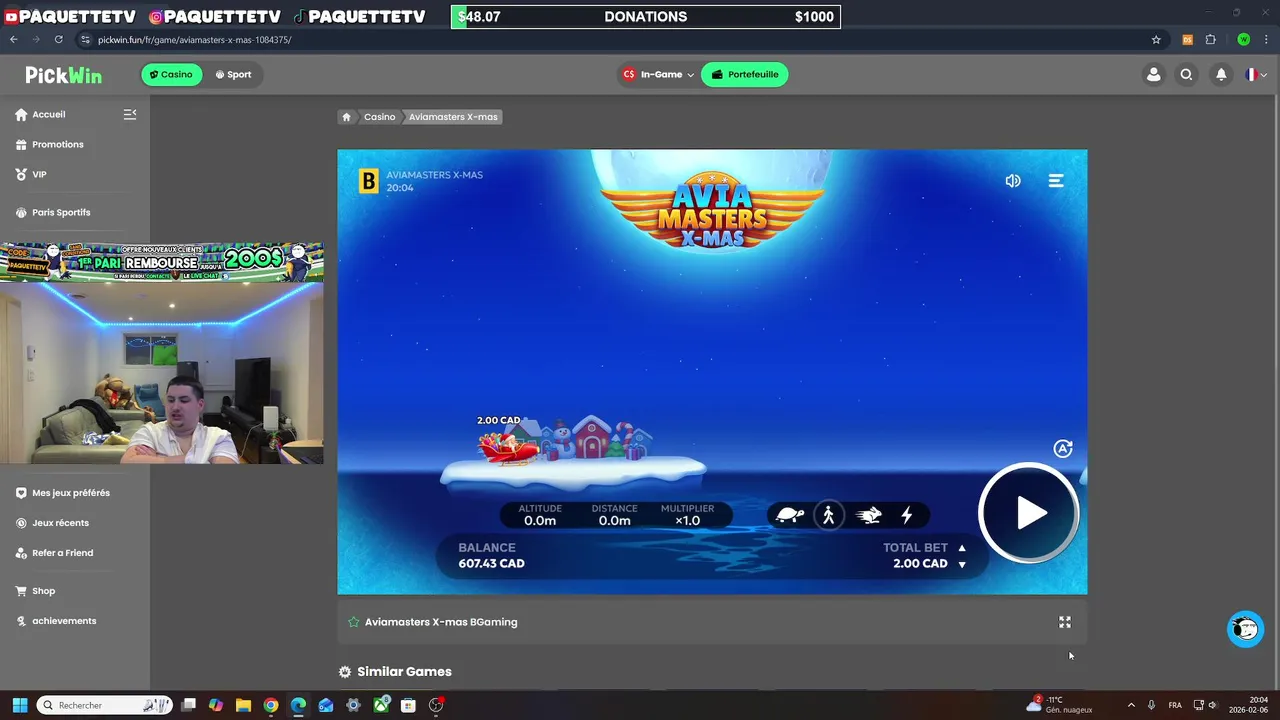The width and height of the screenshot is (1280, 720).
Task: Select the turtle slow speed
Action: tap(790, 515)
